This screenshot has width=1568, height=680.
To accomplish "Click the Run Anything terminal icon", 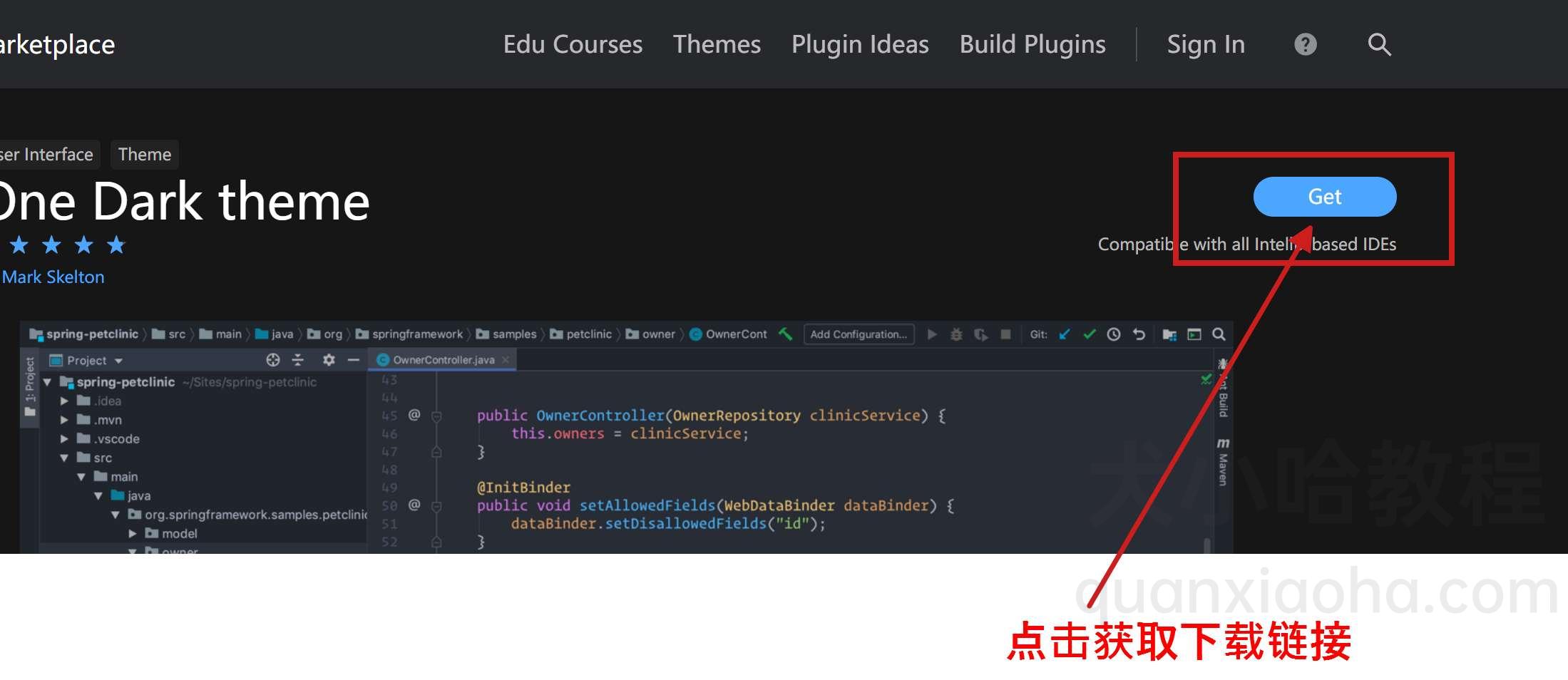I will click(1194, 334).
